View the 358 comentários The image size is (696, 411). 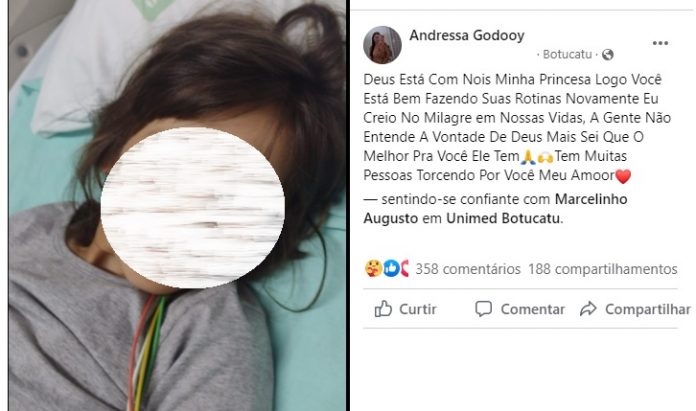(468, 269)
